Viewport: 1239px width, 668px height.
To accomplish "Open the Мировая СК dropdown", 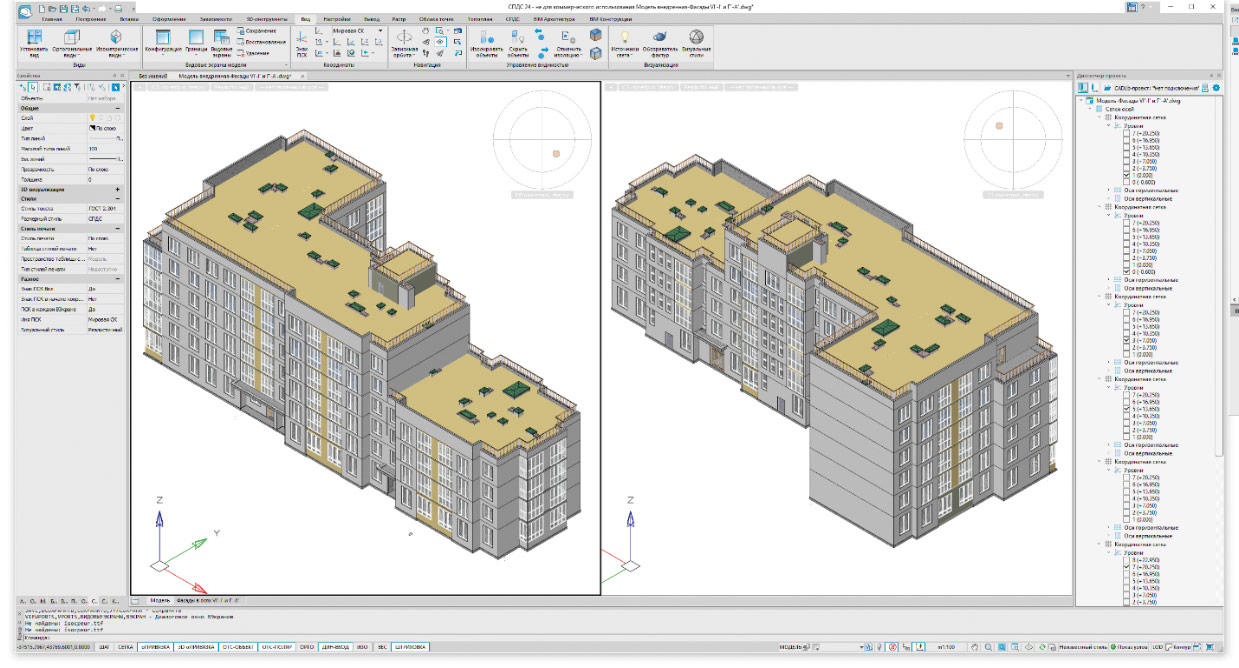I will [356, 31].
